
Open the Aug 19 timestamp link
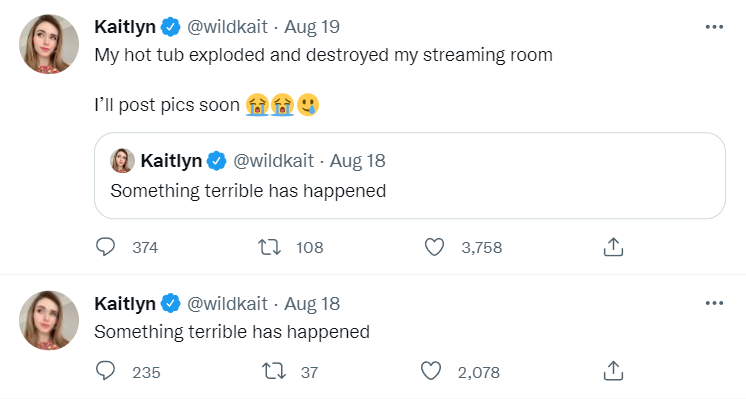[x=312, y=27]
